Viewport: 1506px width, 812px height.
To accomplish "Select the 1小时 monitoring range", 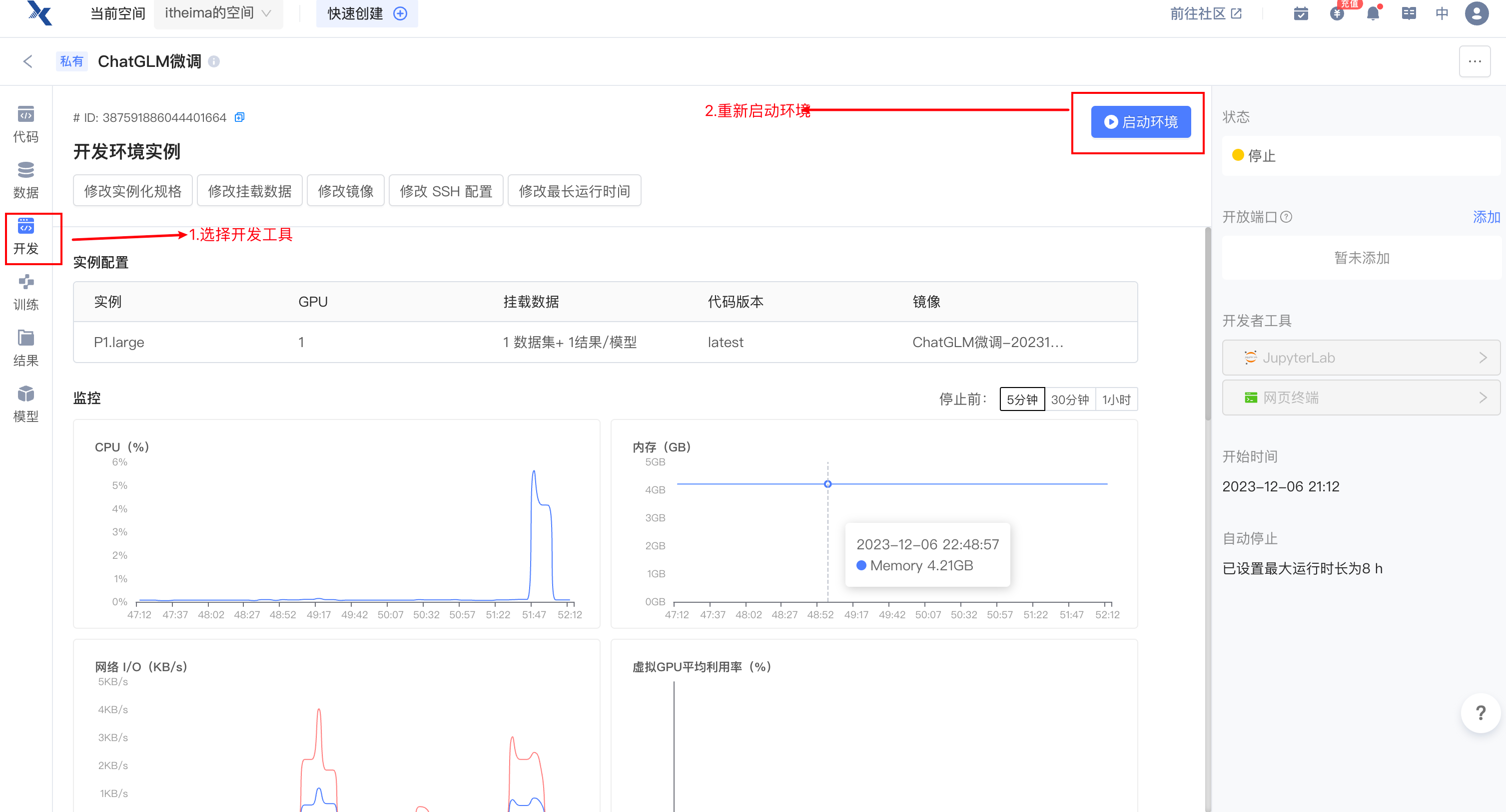I will coord(1116,400).
